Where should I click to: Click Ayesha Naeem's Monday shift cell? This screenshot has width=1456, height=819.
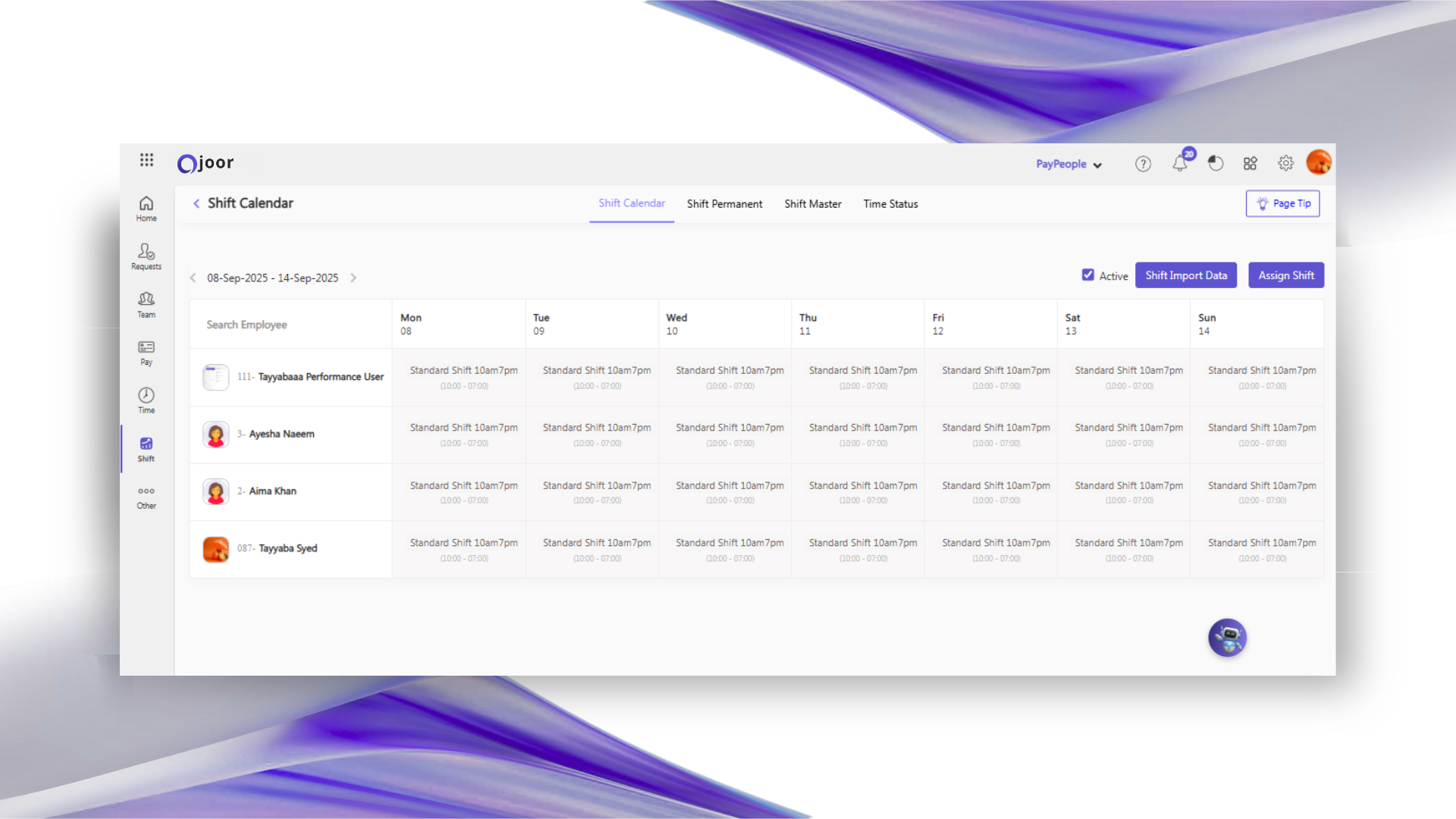point(463,435)
